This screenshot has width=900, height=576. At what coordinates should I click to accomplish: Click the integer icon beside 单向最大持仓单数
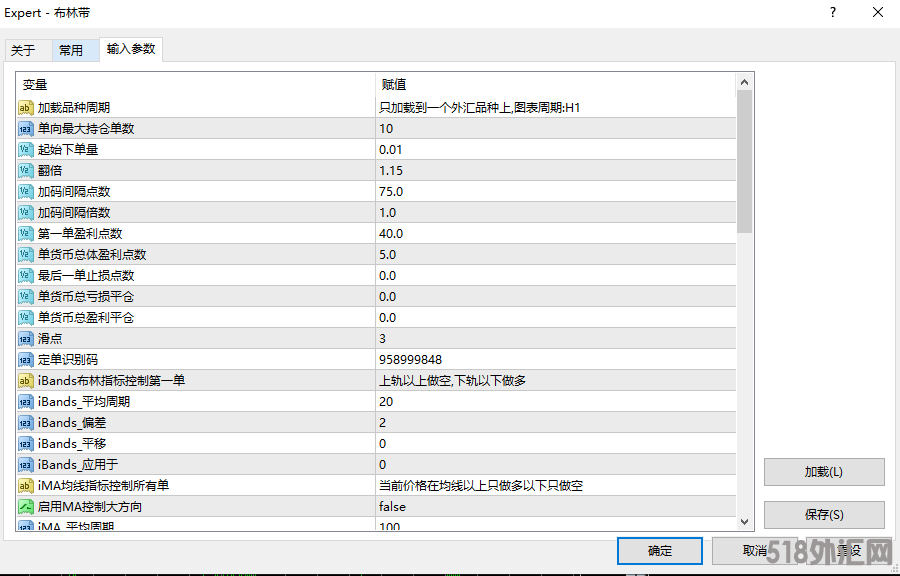pyautogui.click(x=26, y=129)
